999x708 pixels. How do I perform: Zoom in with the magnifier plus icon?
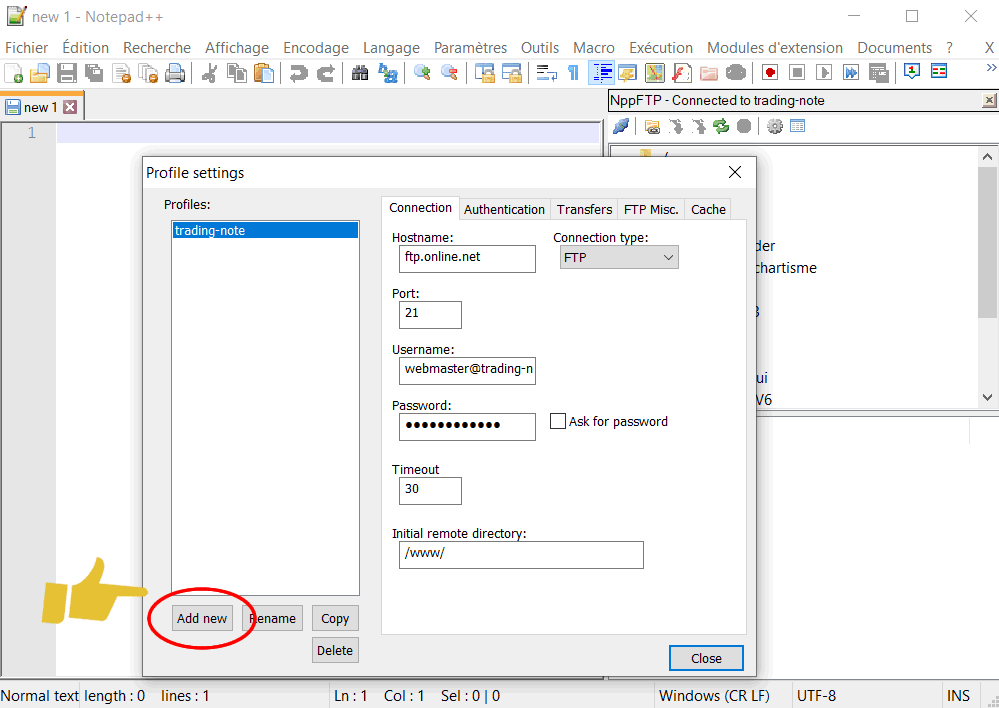[x=422, y=73]
